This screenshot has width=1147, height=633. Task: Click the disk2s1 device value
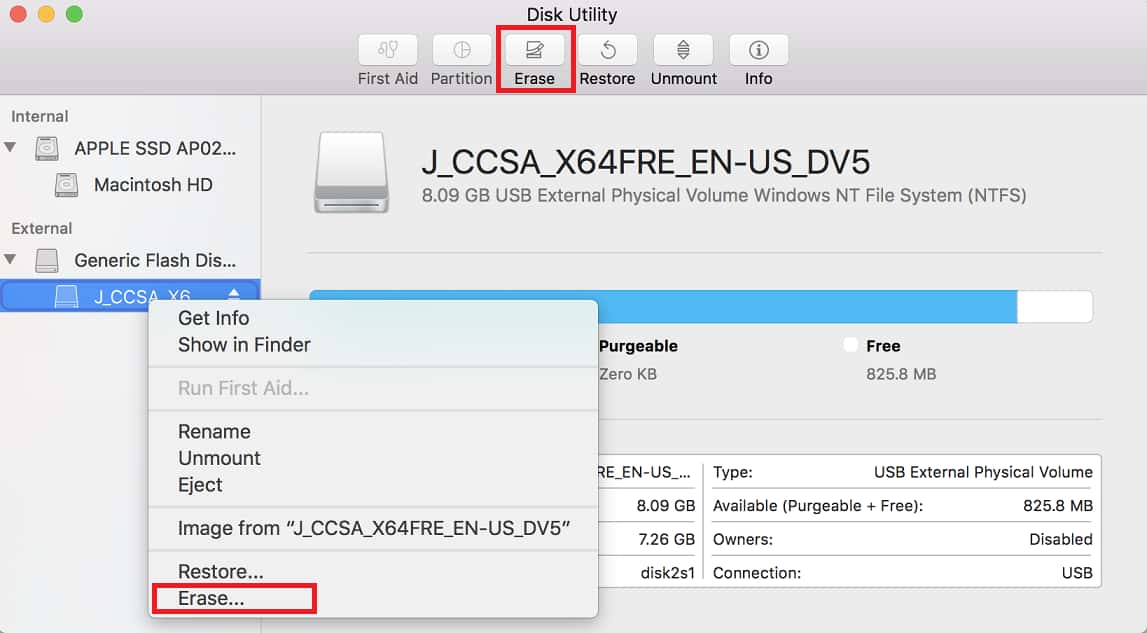click(667, 573)
